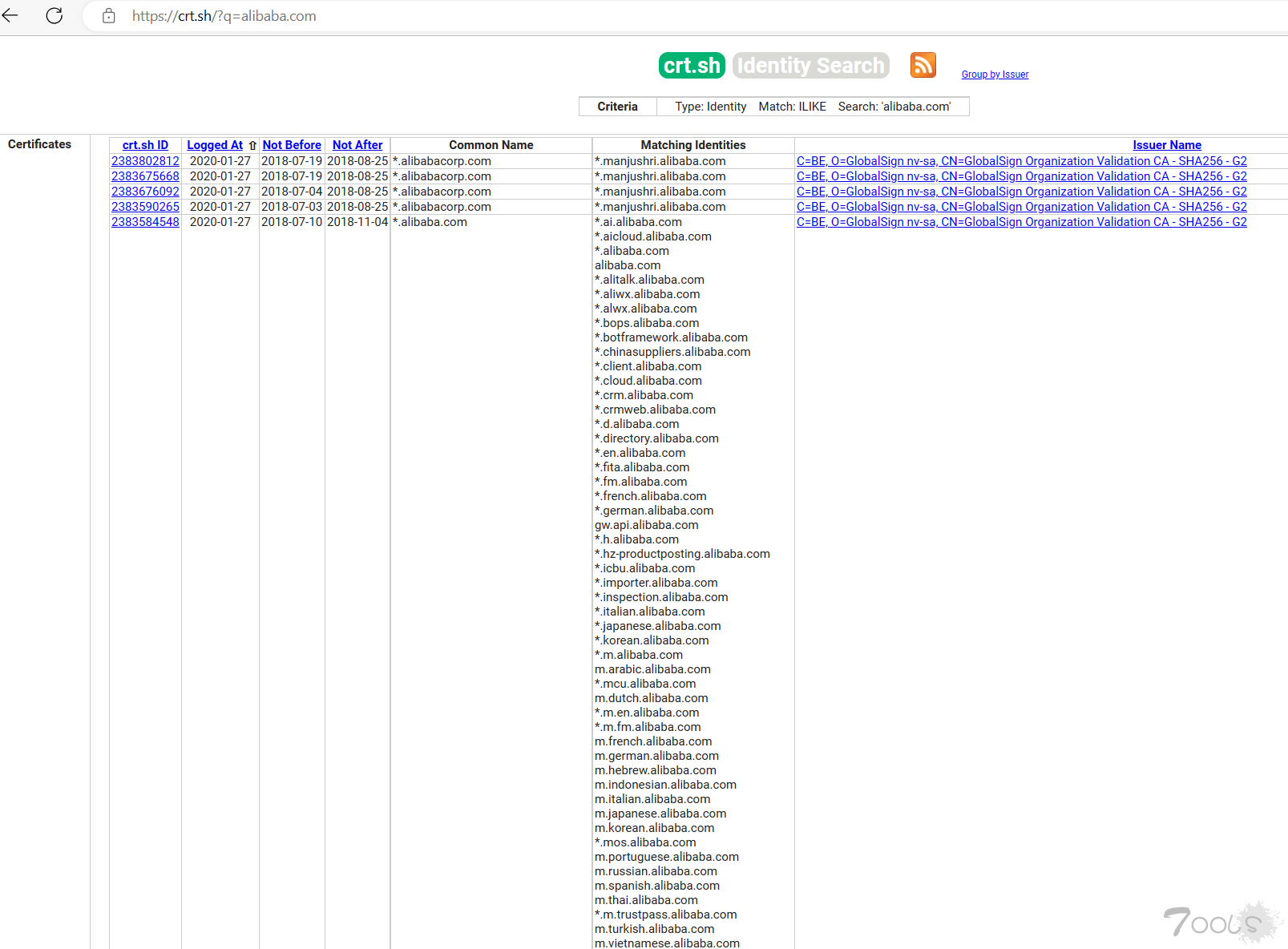Sort by Not After column
The image size is (1288, 949).
coord(357,145)
